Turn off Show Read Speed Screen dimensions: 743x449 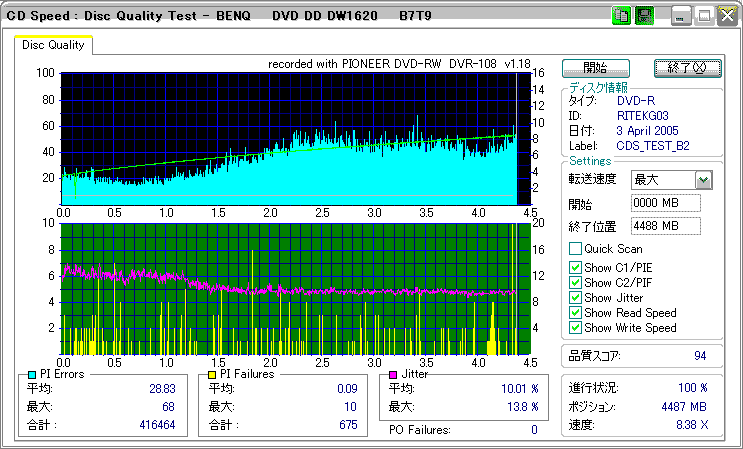[x=575, y=313]
